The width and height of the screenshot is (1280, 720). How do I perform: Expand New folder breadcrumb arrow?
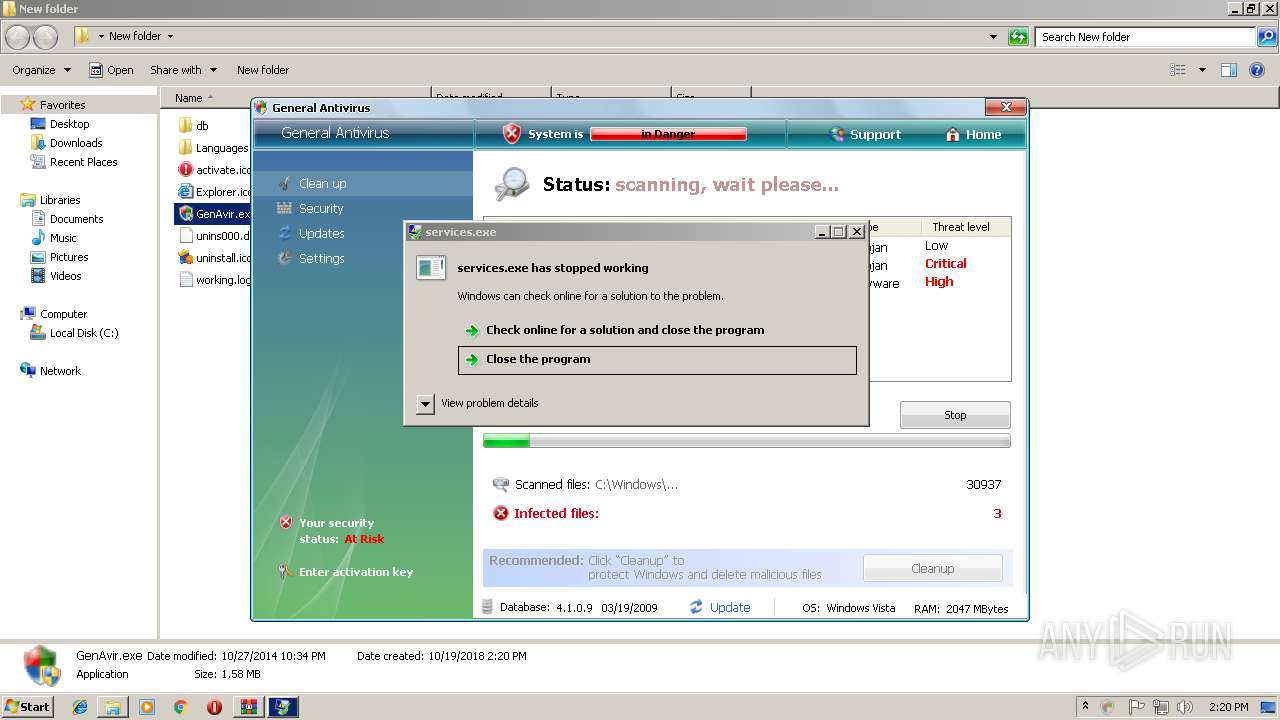pos(170,37)
